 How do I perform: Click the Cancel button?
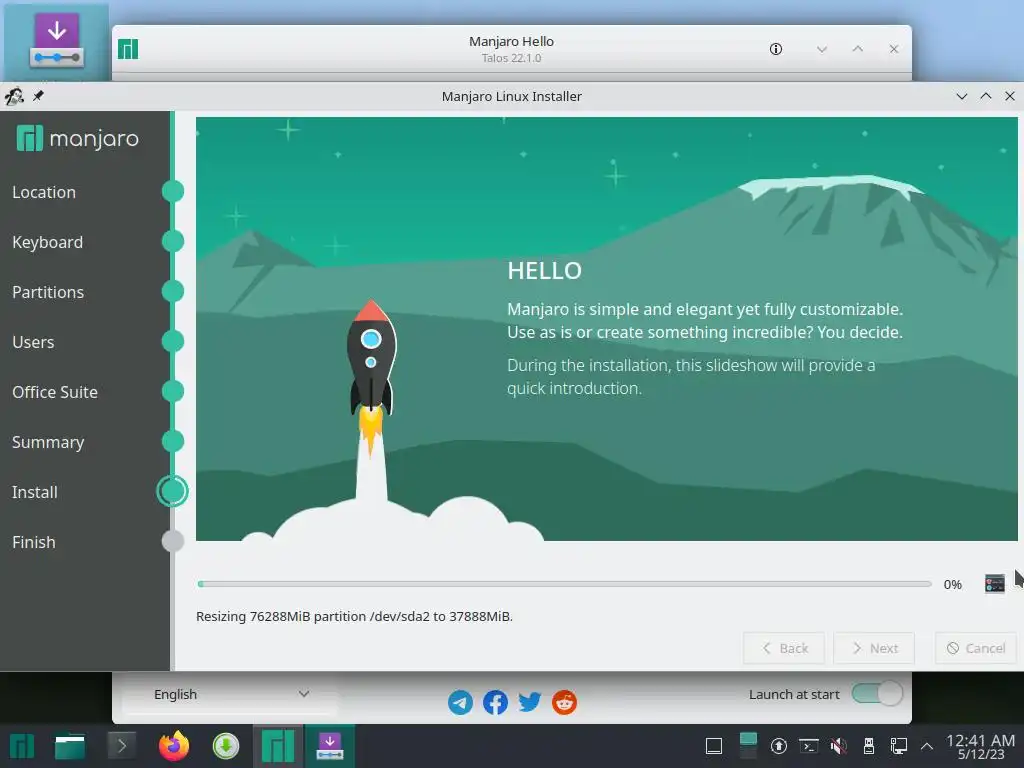[x=976, y=648]
